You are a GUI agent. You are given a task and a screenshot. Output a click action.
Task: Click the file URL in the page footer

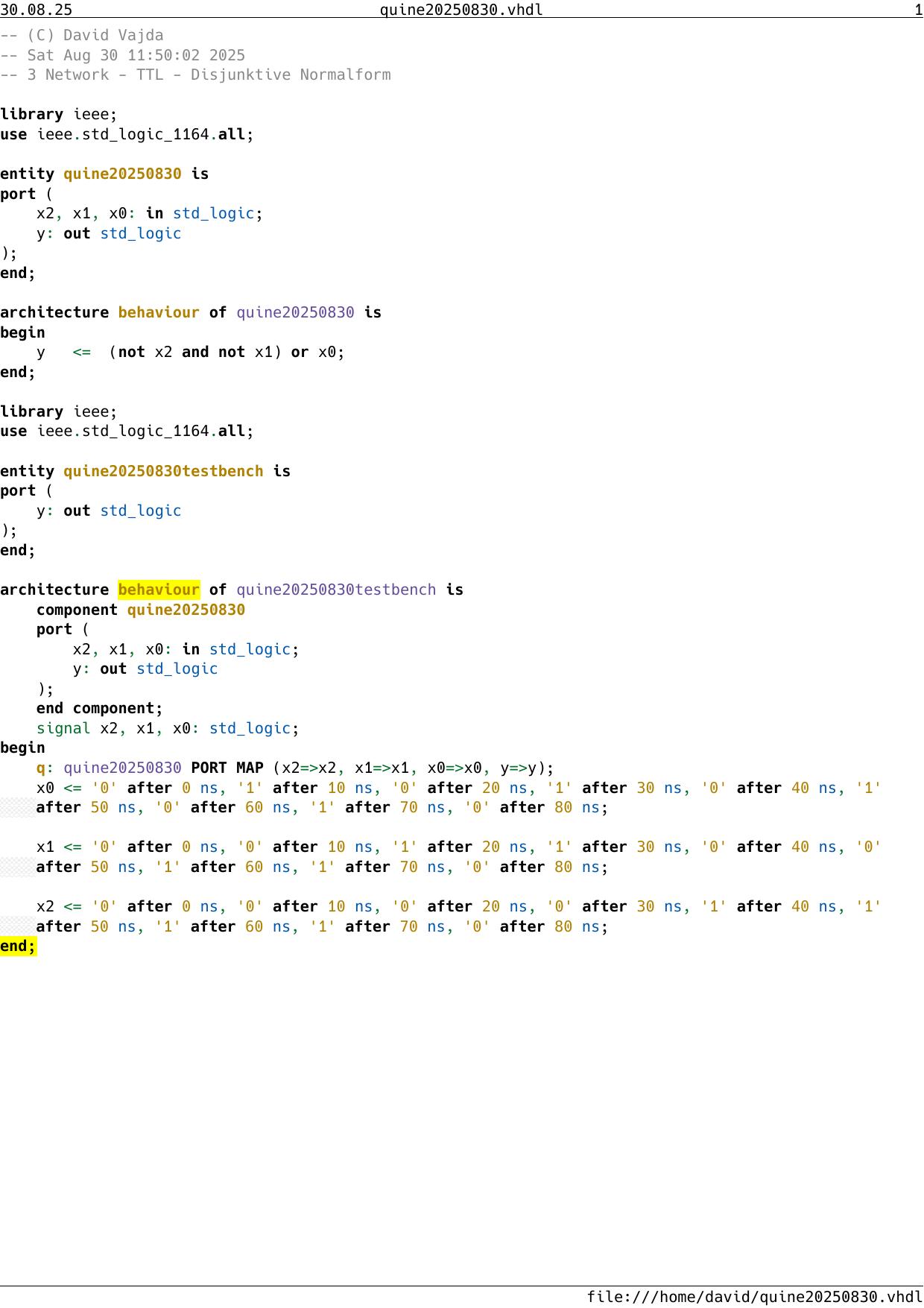pos(754,1297)
